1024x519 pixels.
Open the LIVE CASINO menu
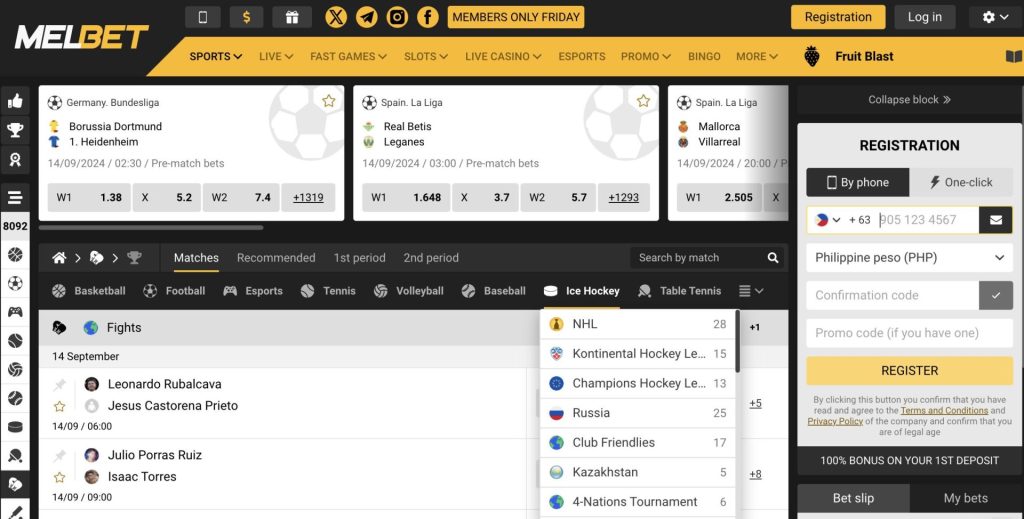point(503,57)
